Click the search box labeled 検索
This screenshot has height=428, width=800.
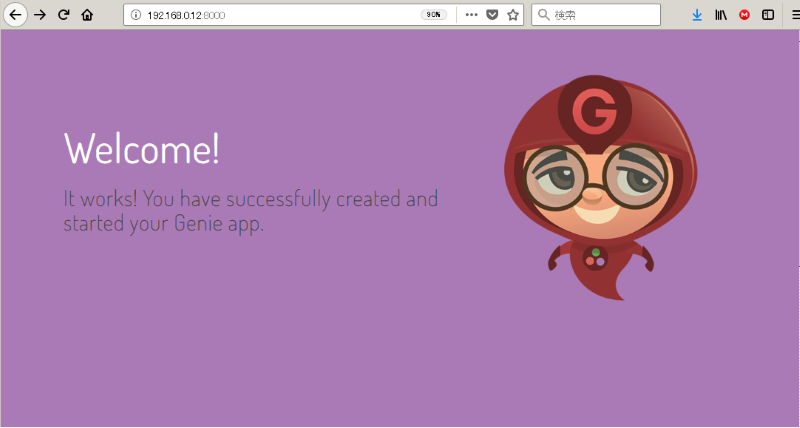596,15
